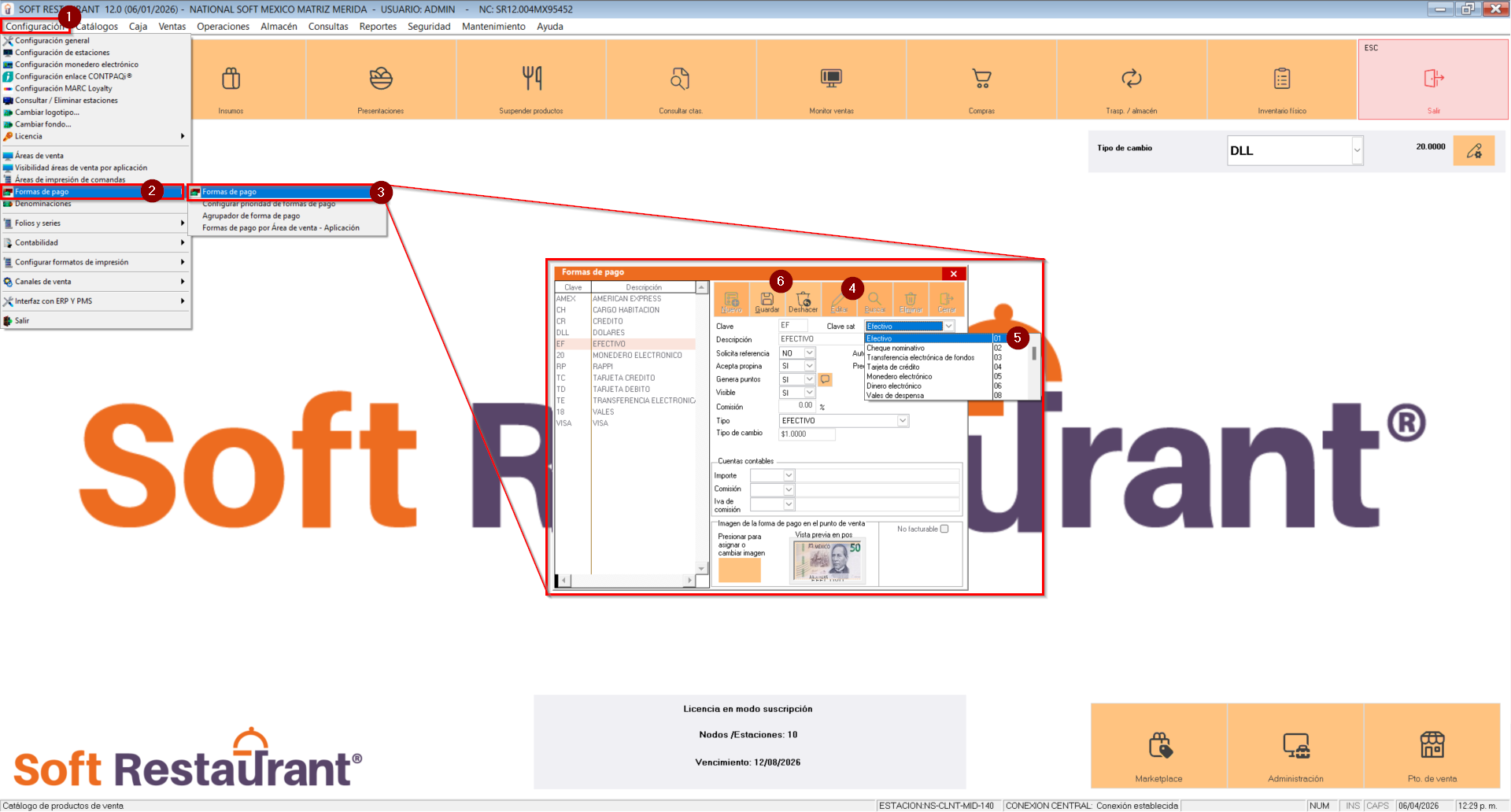Open the Pto. de venta module

(x=1432, y=746)
